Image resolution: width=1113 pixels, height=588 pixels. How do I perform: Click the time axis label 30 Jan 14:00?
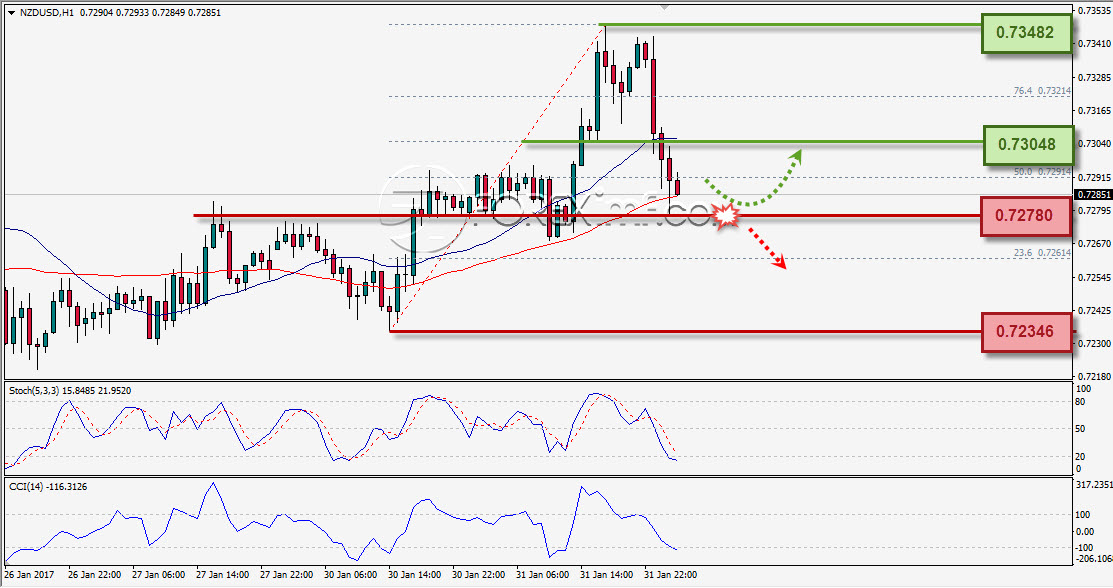[414, 575]
